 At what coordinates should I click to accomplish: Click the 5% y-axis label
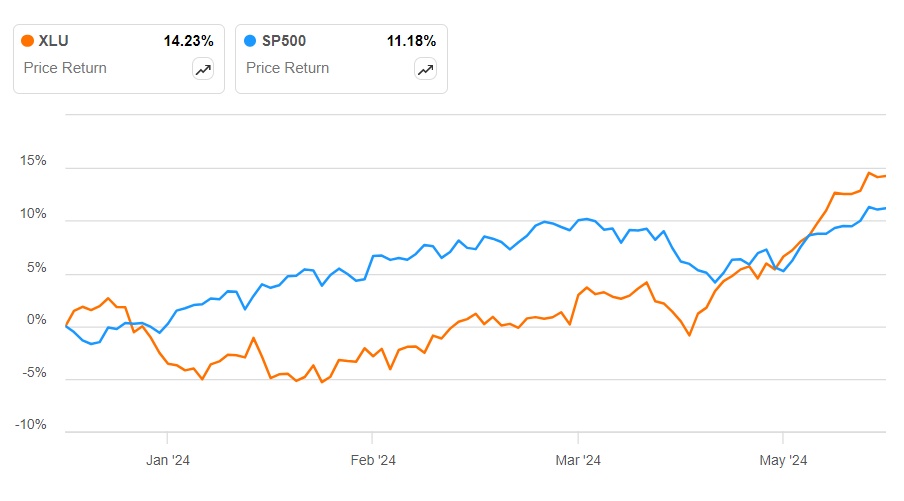[x=37, y=267]
